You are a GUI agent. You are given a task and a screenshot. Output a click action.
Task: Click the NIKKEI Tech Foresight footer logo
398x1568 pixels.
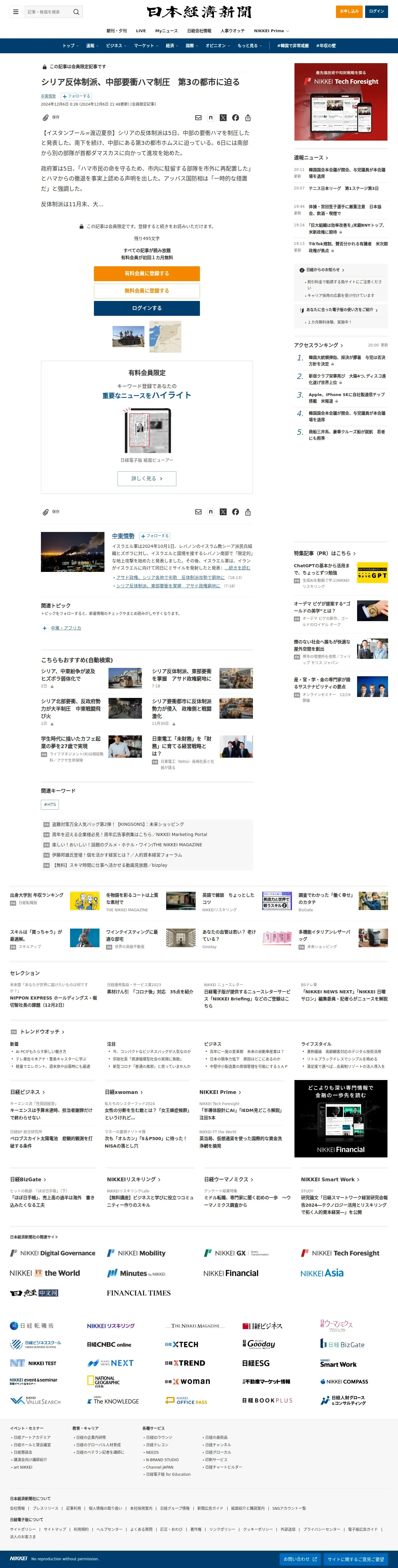[x=340, y=1253]
